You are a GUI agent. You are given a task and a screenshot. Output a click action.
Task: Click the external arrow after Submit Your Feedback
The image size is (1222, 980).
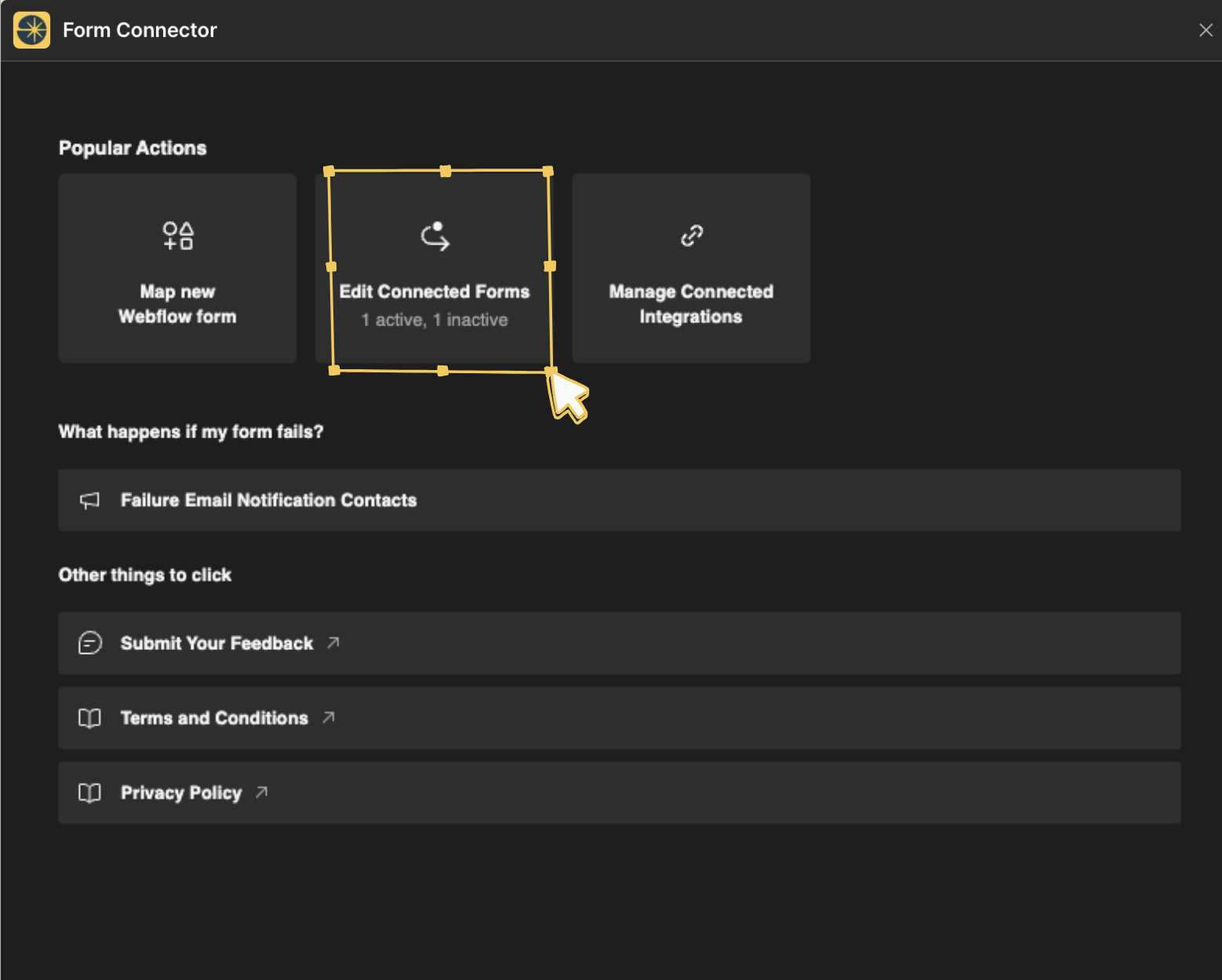coord(333,643)
